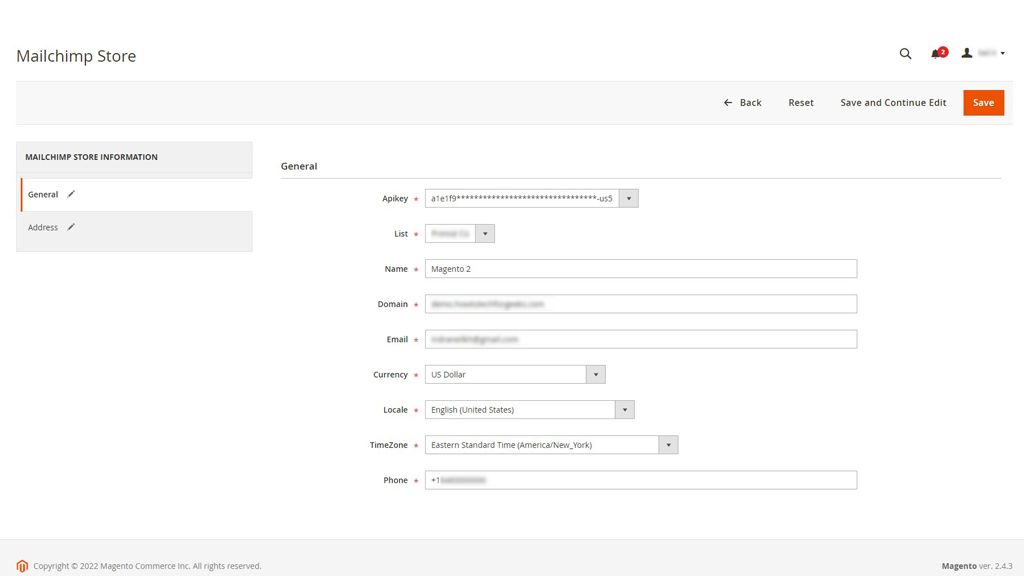
Task: Click the Magento logo in the footer
Action: pyautogui.click(x=22, y=565)
